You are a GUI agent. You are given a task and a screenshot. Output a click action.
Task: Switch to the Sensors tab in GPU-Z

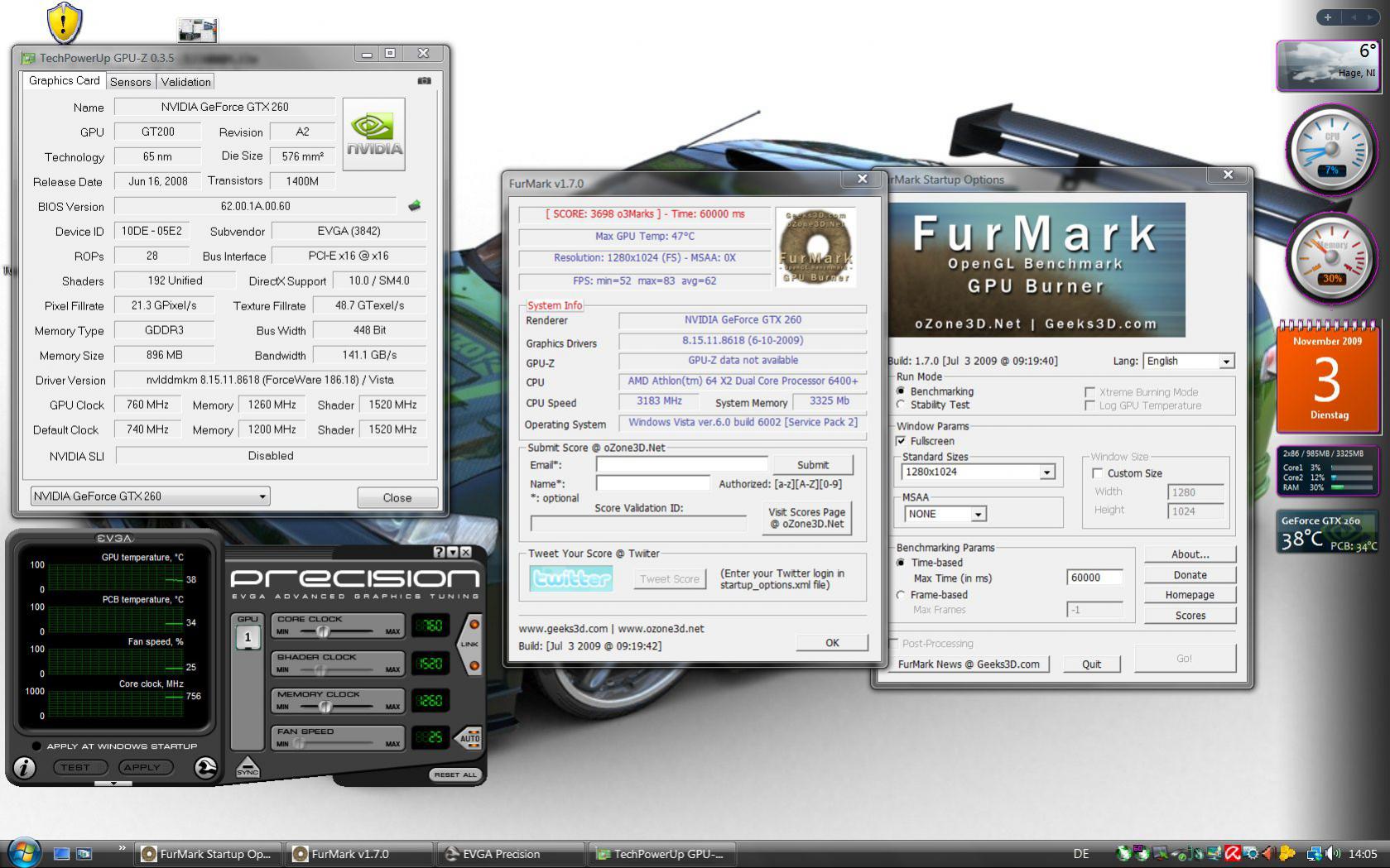click(131, 82)
